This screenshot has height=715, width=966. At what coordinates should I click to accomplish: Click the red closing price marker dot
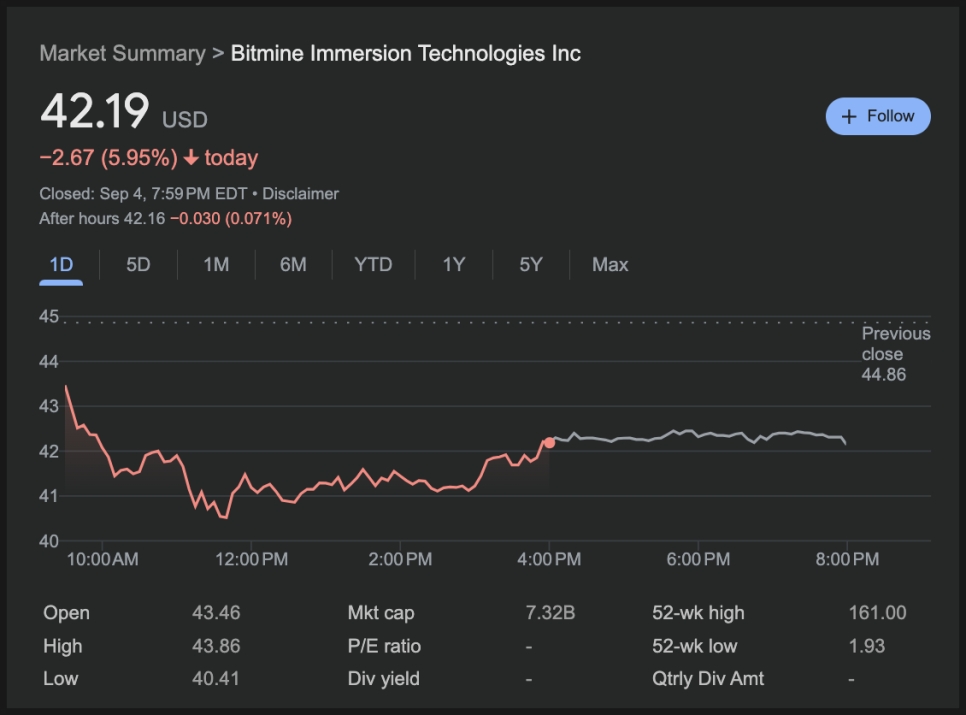pos(550,443)
